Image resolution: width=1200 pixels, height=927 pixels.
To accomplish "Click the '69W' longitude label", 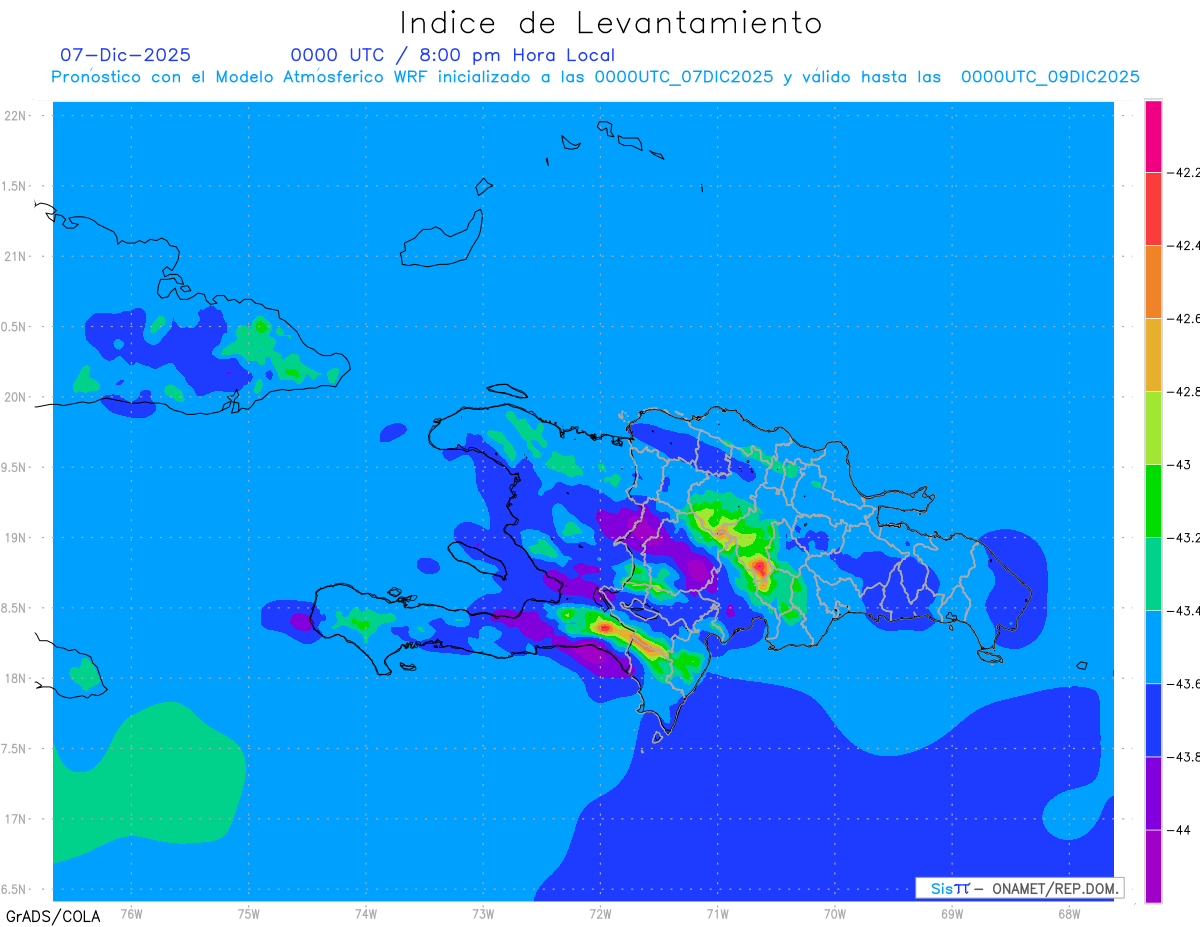I will 952,912.
